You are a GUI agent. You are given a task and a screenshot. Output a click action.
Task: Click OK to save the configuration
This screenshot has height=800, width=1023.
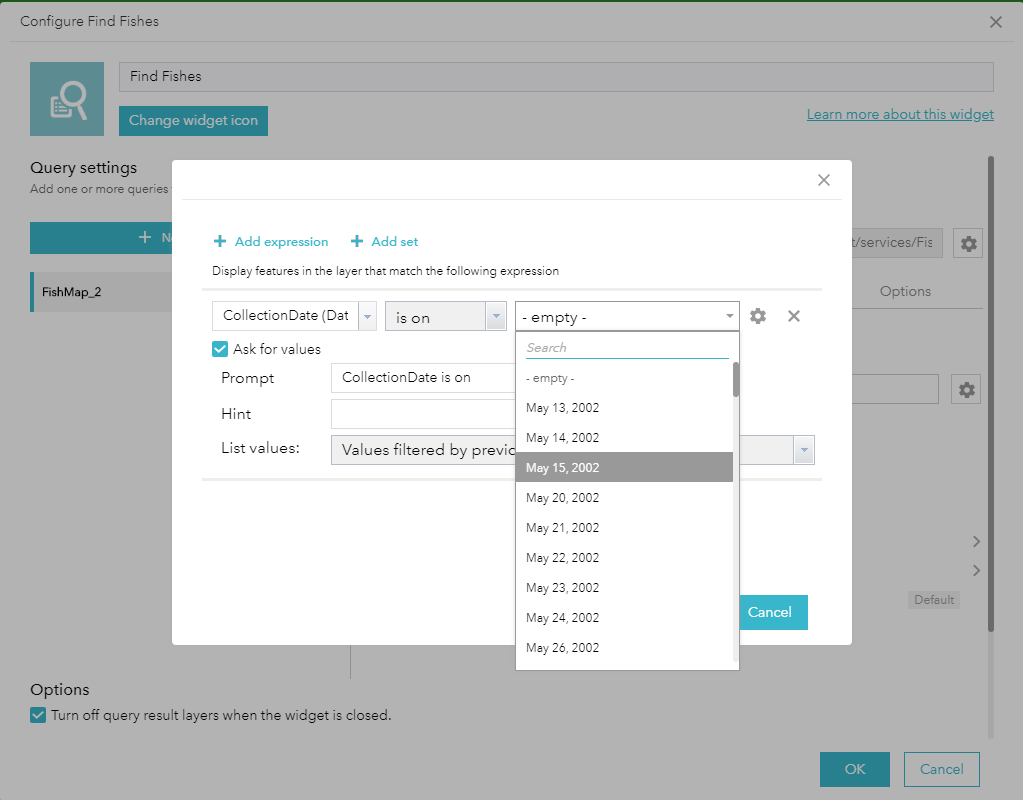click(x=854, y=769)
